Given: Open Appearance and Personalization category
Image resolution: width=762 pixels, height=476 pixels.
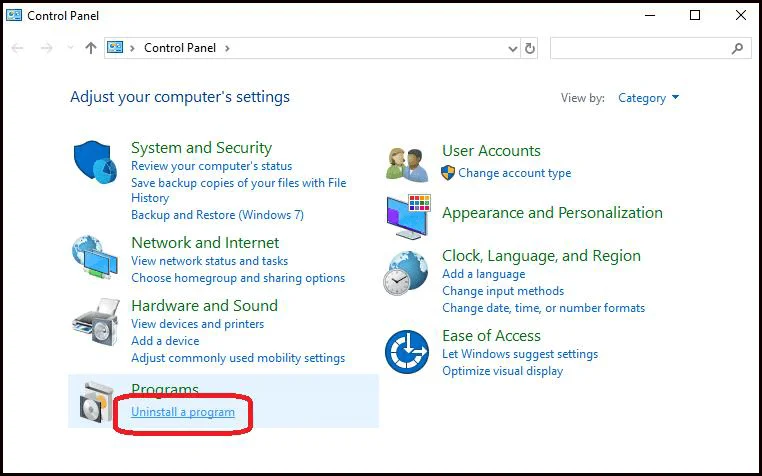Looking at the screenshot, I should 552,212.
